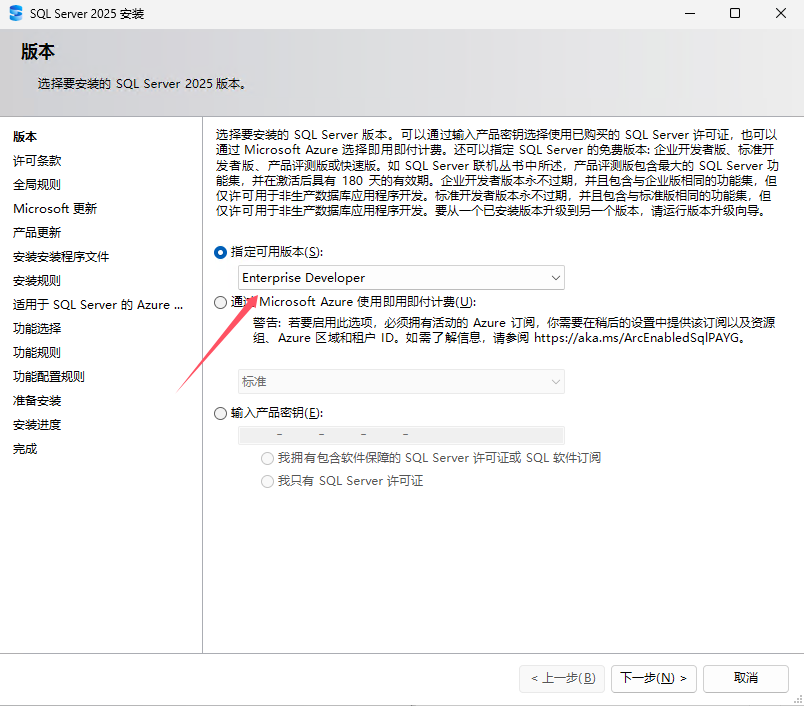This screenshot has height=706, width=804.
Task: Click the 下一步 button
Action: (x=653, y=678)
